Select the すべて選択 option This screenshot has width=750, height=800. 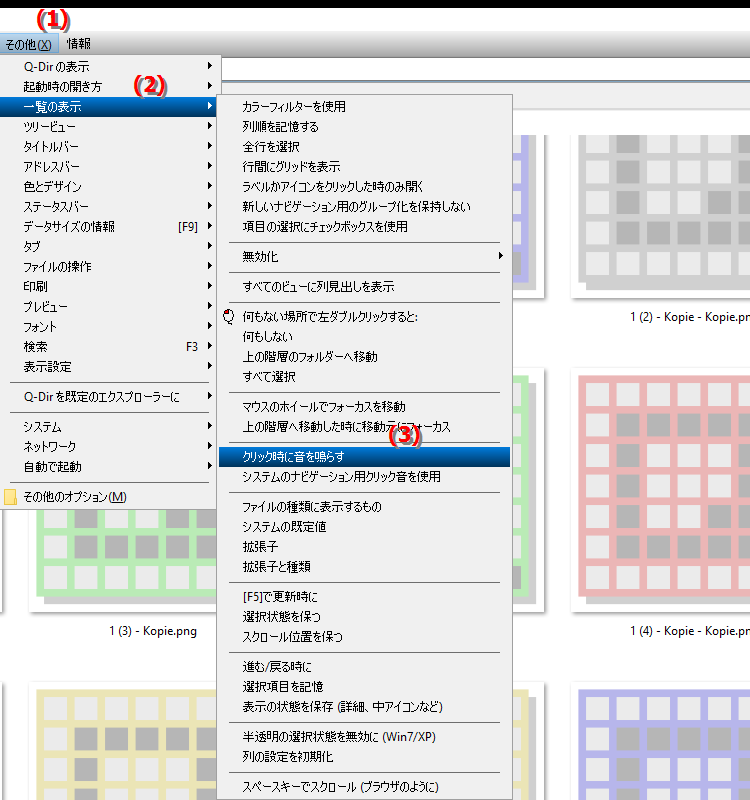(364, 377)
